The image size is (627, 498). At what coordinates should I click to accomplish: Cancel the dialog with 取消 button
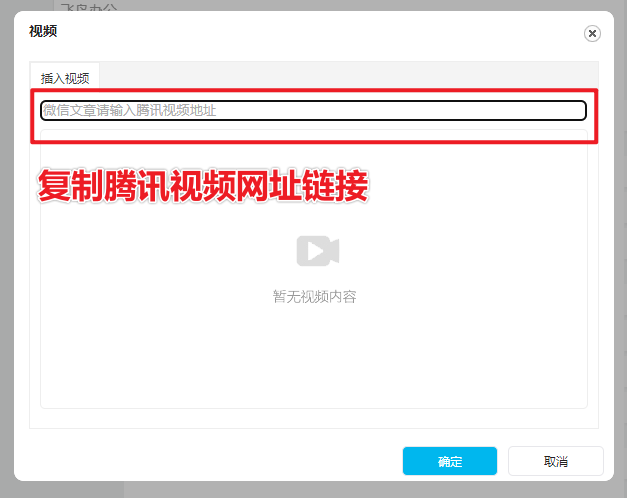[x=556, y=461]
